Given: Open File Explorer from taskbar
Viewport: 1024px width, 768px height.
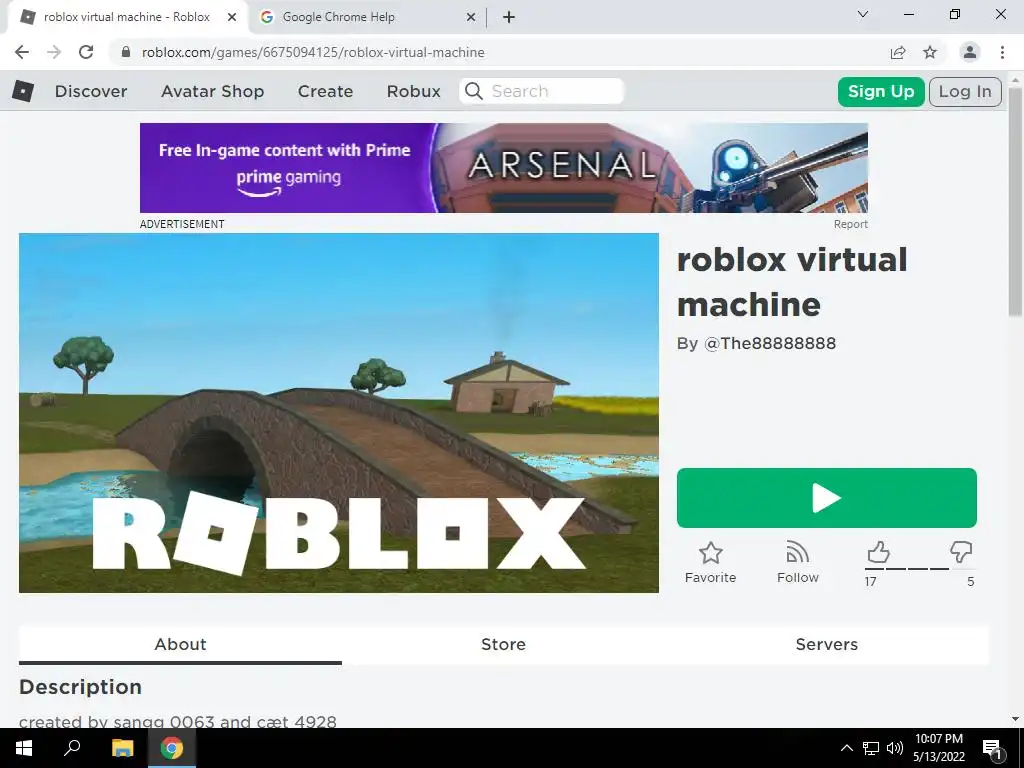Looking at the screenshot, I should (x=122, y=748).
